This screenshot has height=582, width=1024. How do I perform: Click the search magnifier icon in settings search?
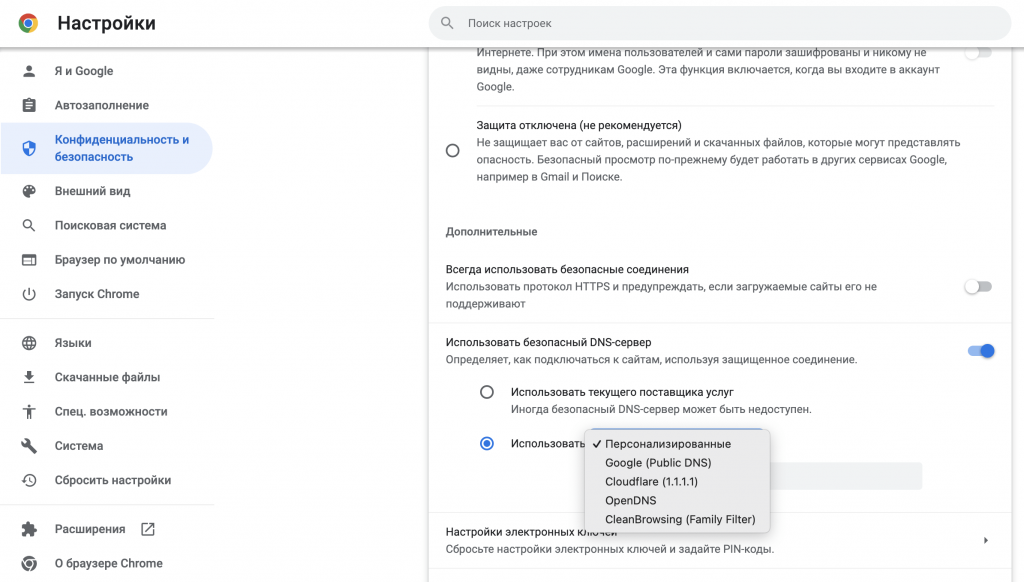[447, 23]
